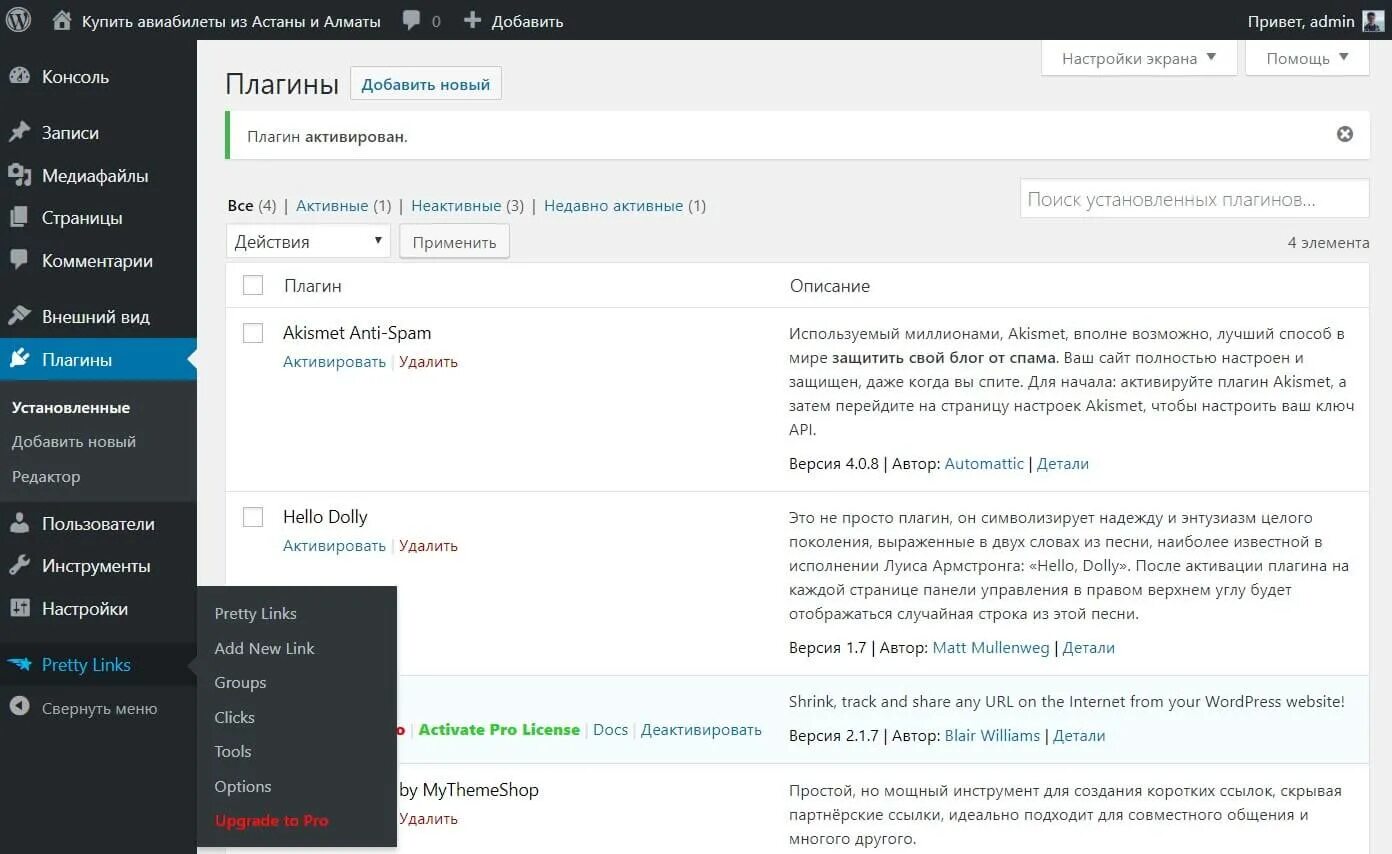1392x854 pixels.
Task: Click the Плагин column header
Action: [x=313, y=286]
